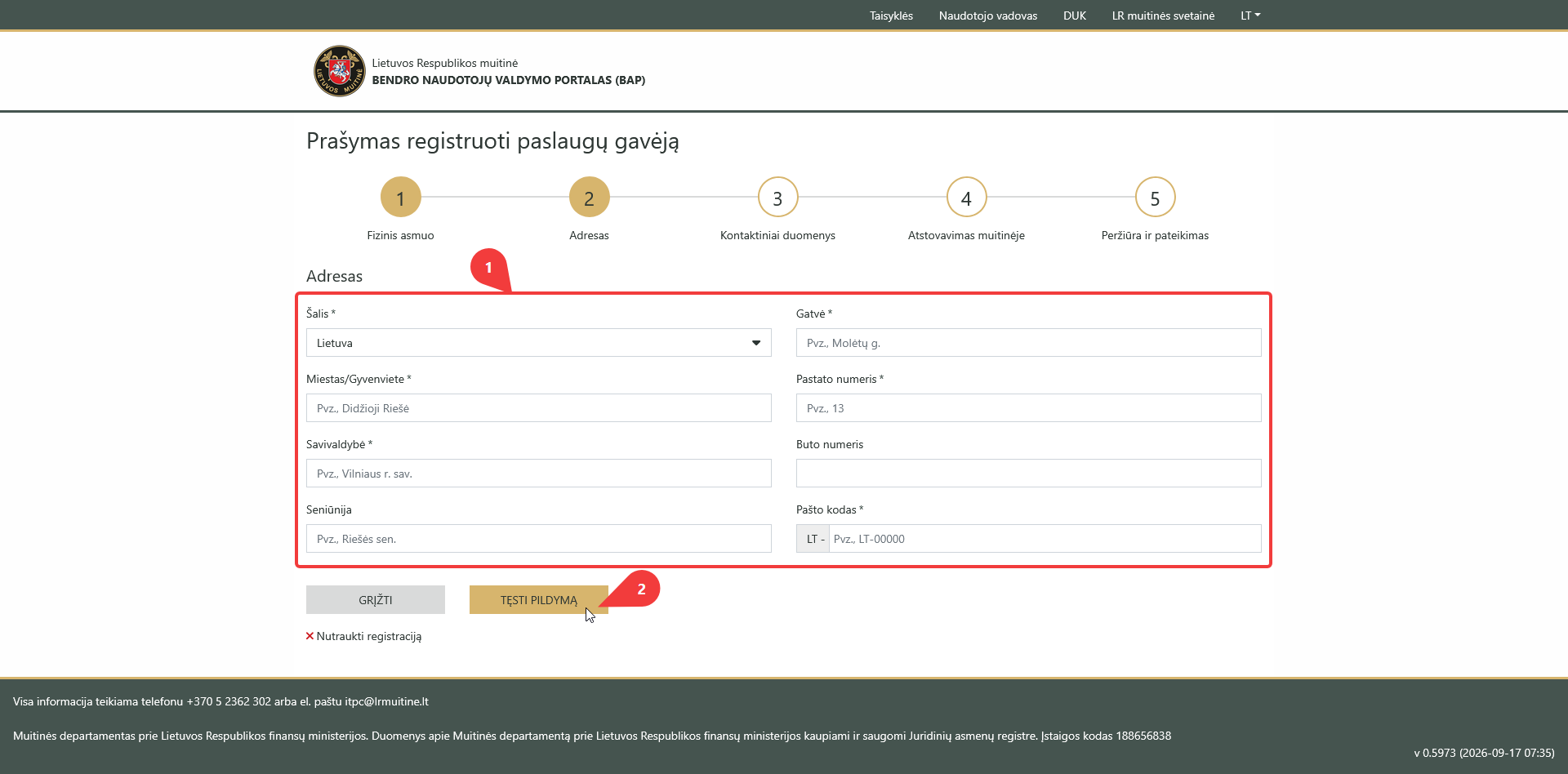The width and height of the screenshot is (1568, 774).
Task: Visit LR muitinės svetainė link
Action: point(1163,16)
